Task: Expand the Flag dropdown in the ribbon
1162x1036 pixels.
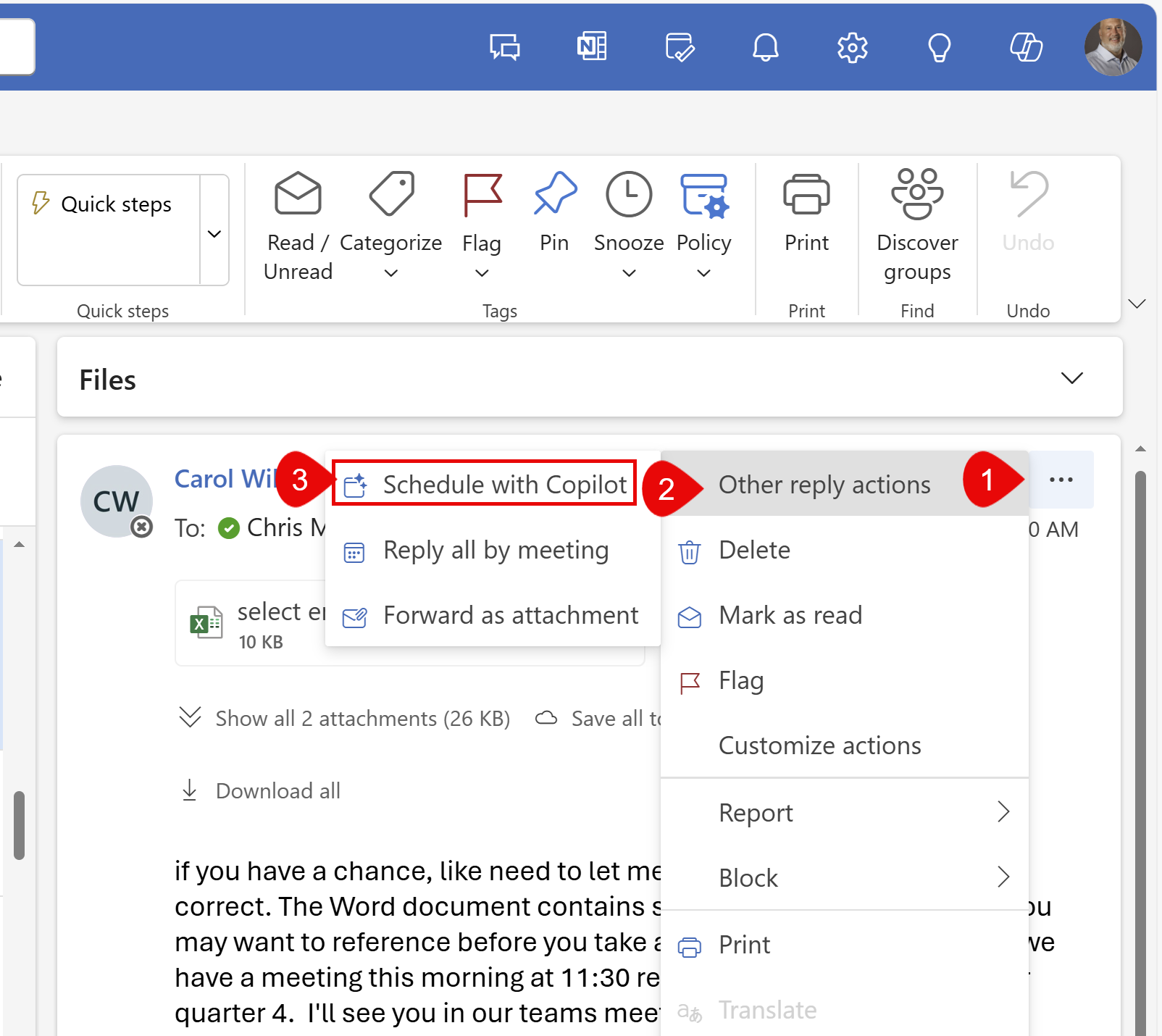Action: point(481,274)
